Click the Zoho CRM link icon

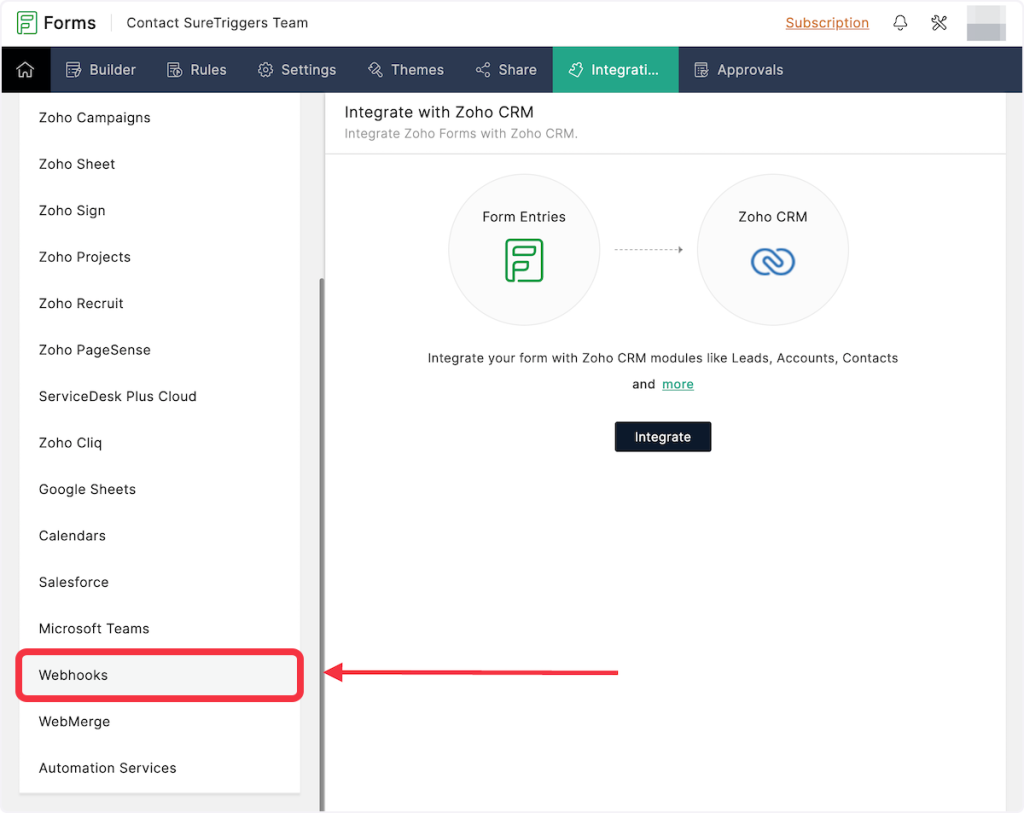click(772, 261)
